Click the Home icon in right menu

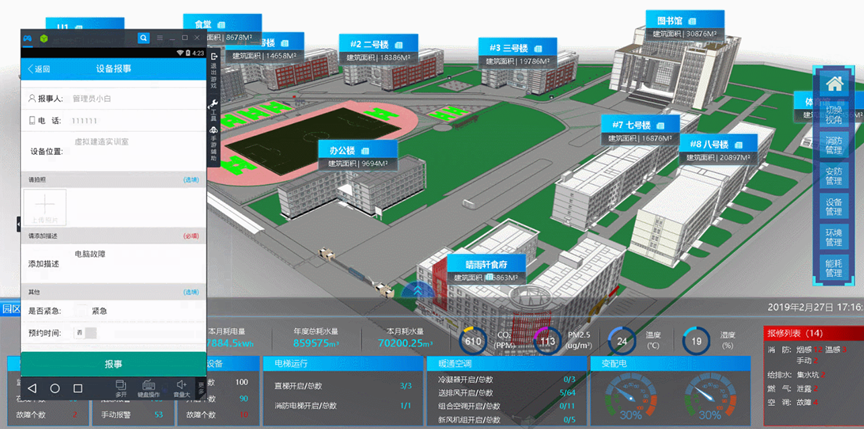(x=834, y=84)
